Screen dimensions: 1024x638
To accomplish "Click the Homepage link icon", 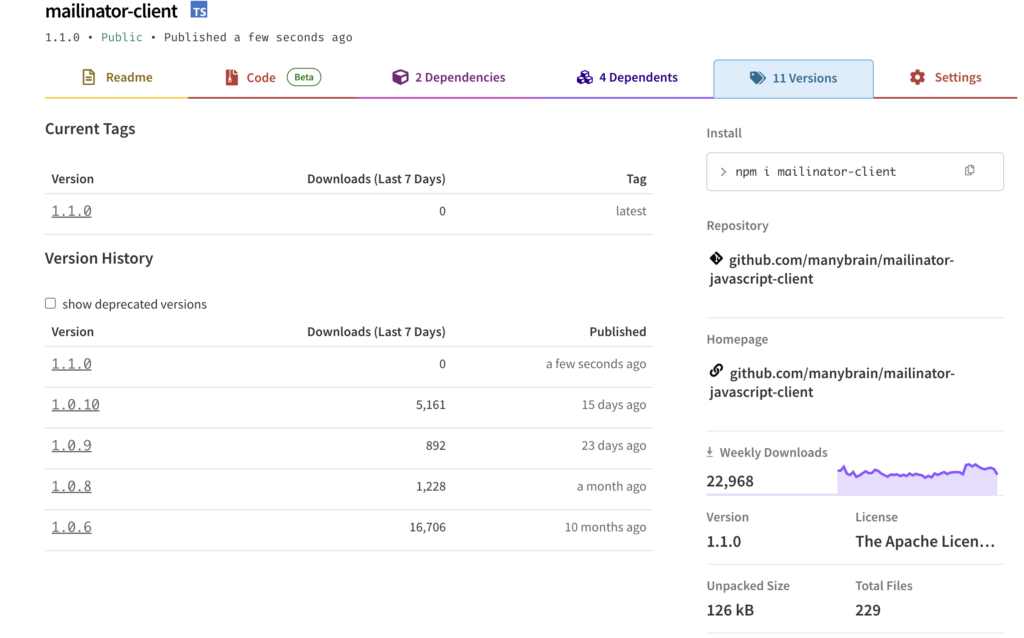I will tap(716, 372).
